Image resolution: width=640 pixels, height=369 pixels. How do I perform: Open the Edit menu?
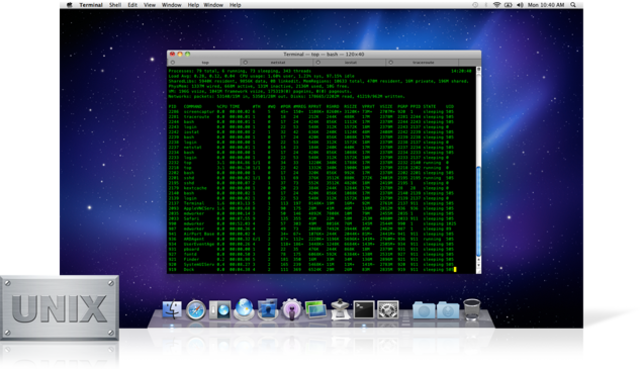[132, 5]
